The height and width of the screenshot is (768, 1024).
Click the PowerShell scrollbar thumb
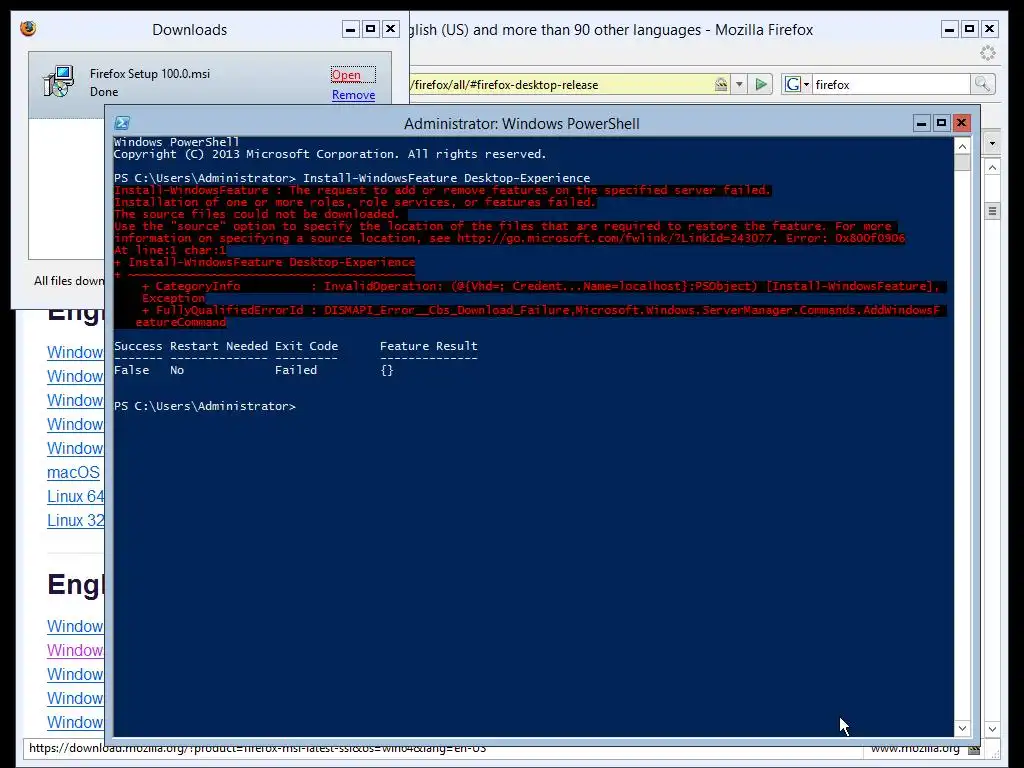coord(962,163)
